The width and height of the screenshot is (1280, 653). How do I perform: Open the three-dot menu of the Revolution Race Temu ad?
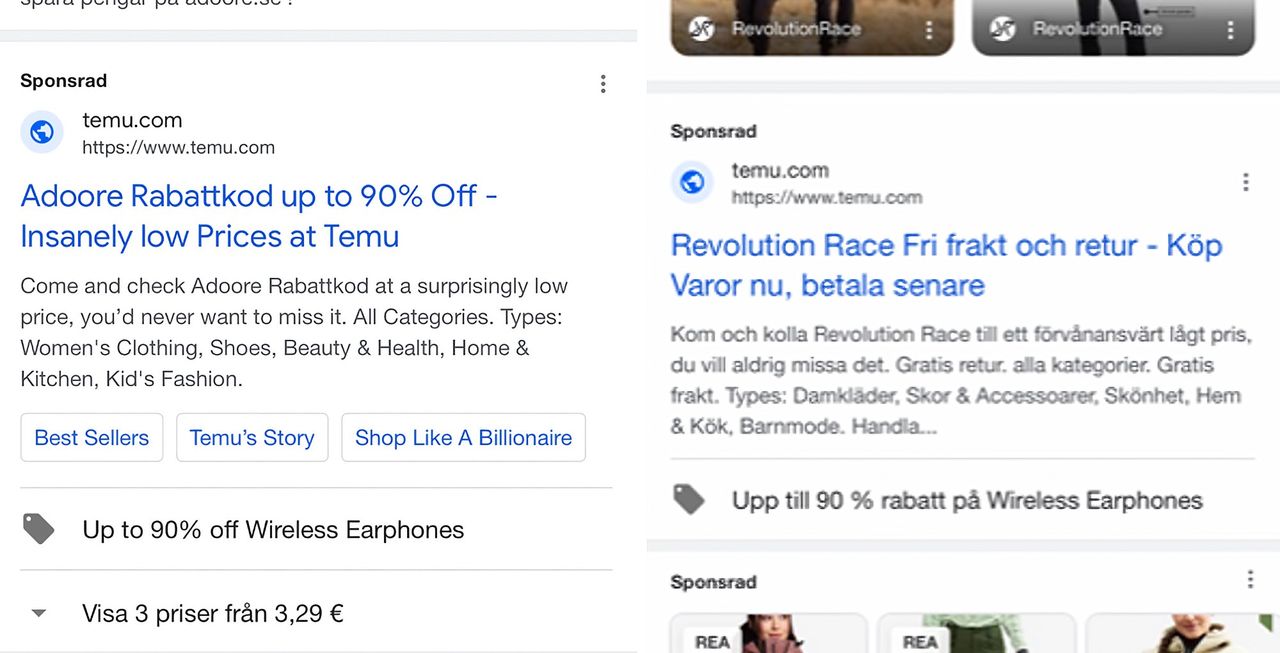point(1245,182)
